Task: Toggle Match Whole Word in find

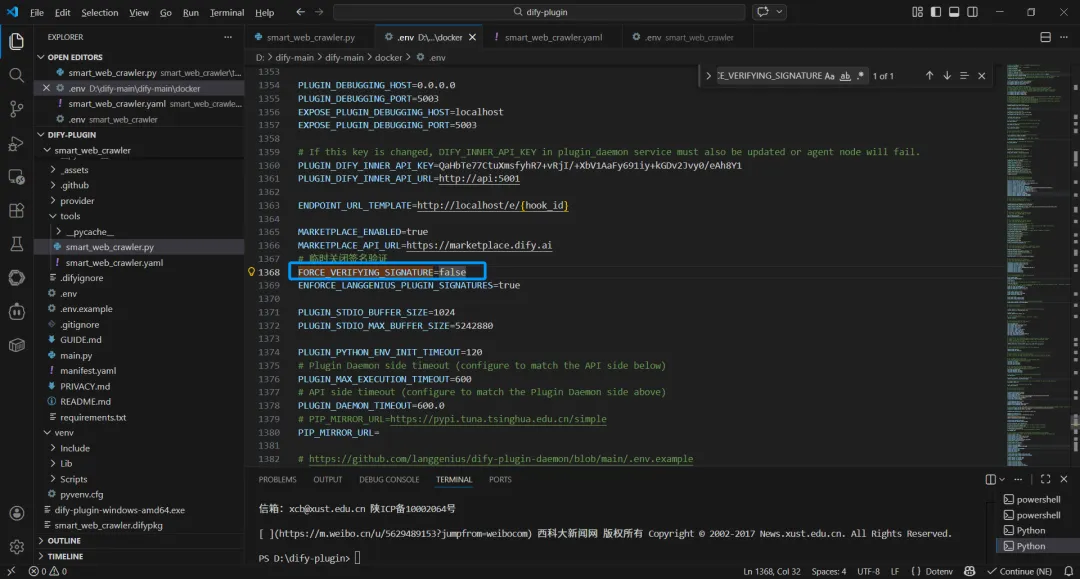Action: pos(845,76)
